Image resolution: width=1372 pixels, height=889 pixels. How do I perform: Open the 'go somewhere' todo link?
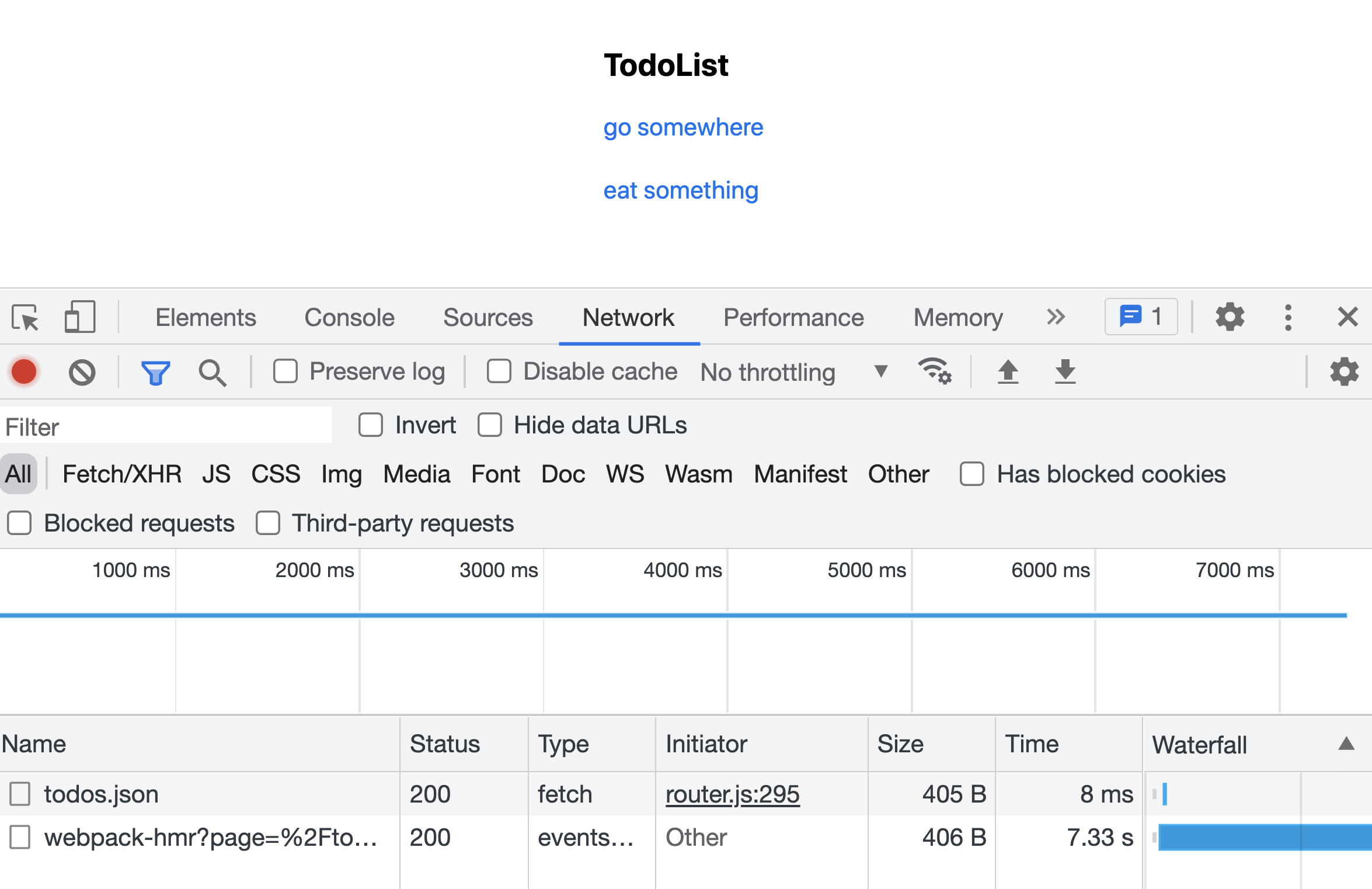pyautogui.click(x=683, y=127)
